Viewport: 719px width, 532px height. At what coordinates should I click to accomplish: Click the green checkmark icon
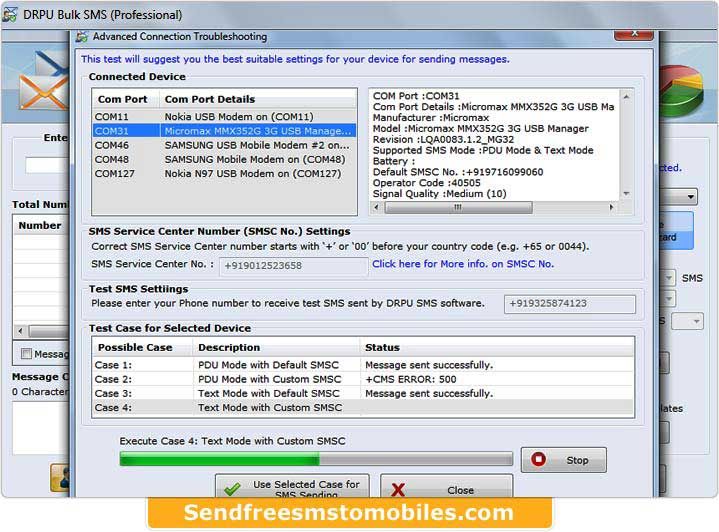(x=232, y=489)
